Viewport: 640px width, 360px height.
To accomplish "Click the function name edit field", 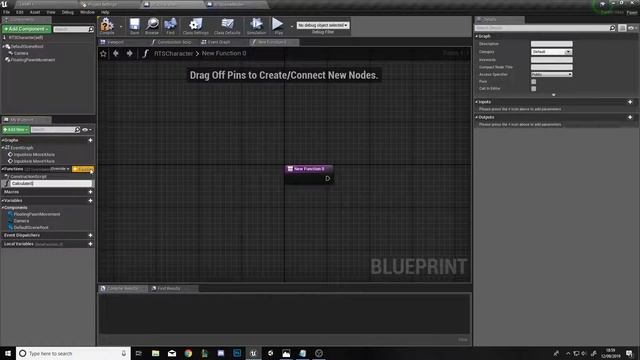I will point(51,184).
